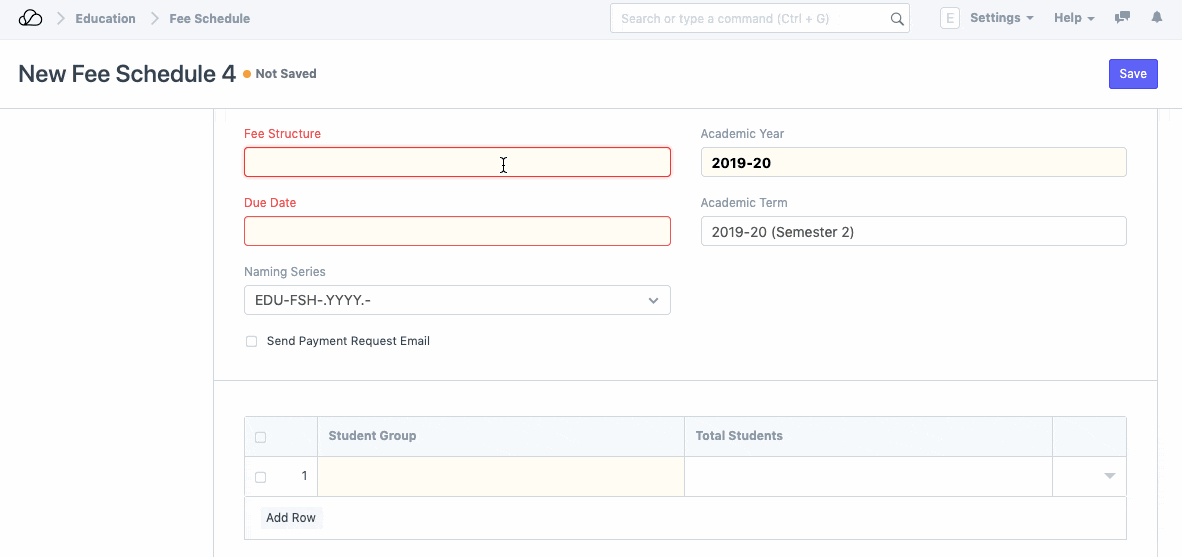Click Add Row button
The image size is (1182, 557).
pos(291,518)
